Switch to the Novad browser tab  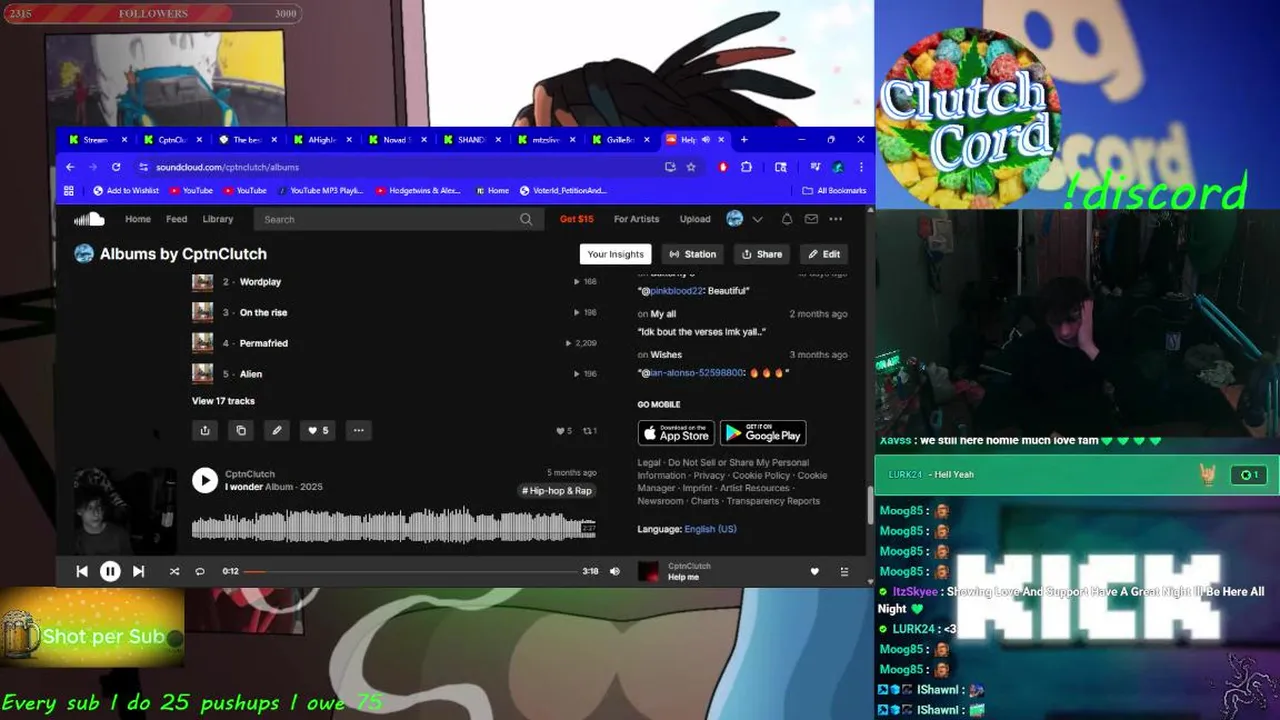[395, 139]
